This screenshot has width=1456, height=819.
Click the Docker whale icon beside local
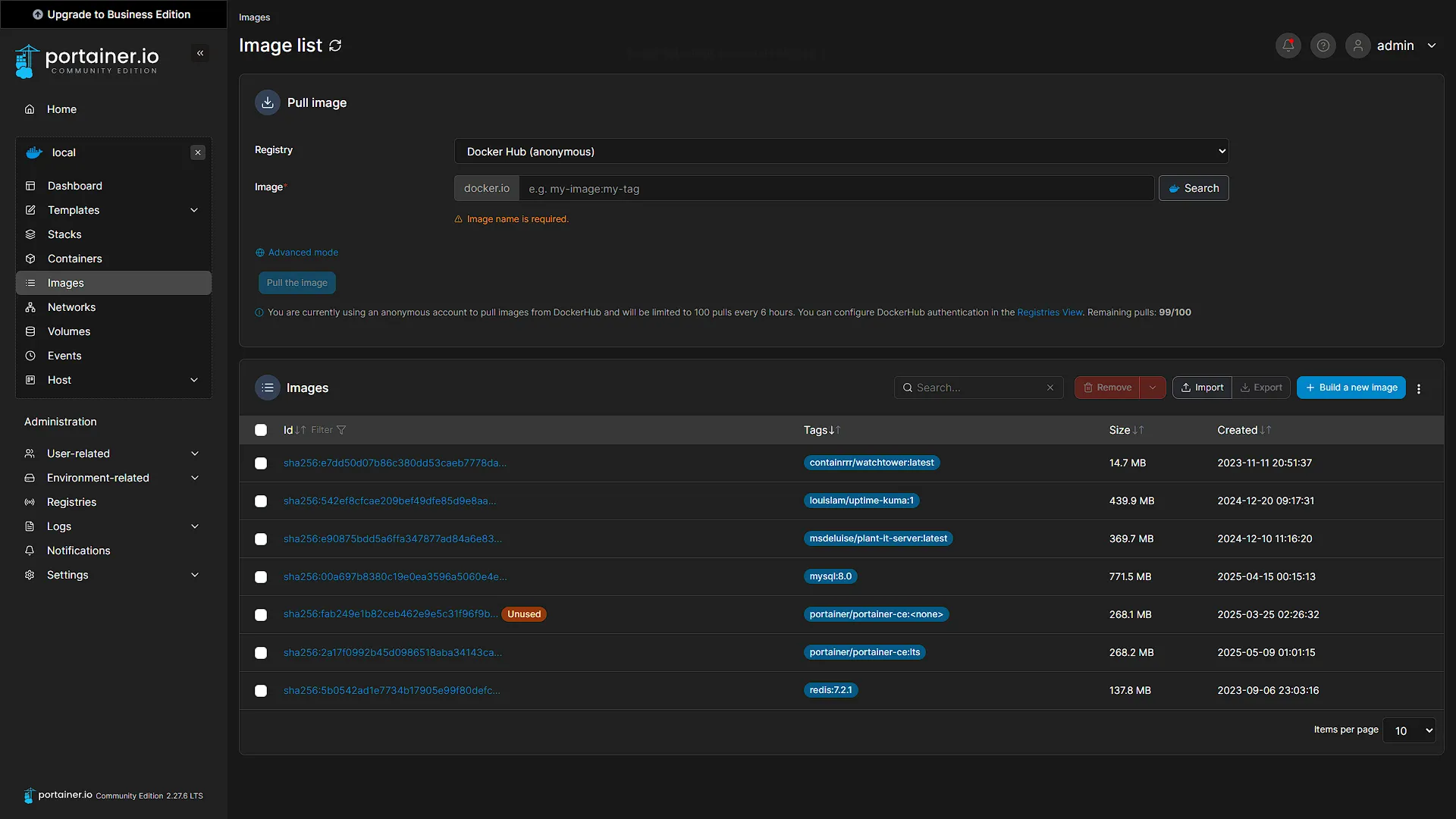(x=34, y=152)
